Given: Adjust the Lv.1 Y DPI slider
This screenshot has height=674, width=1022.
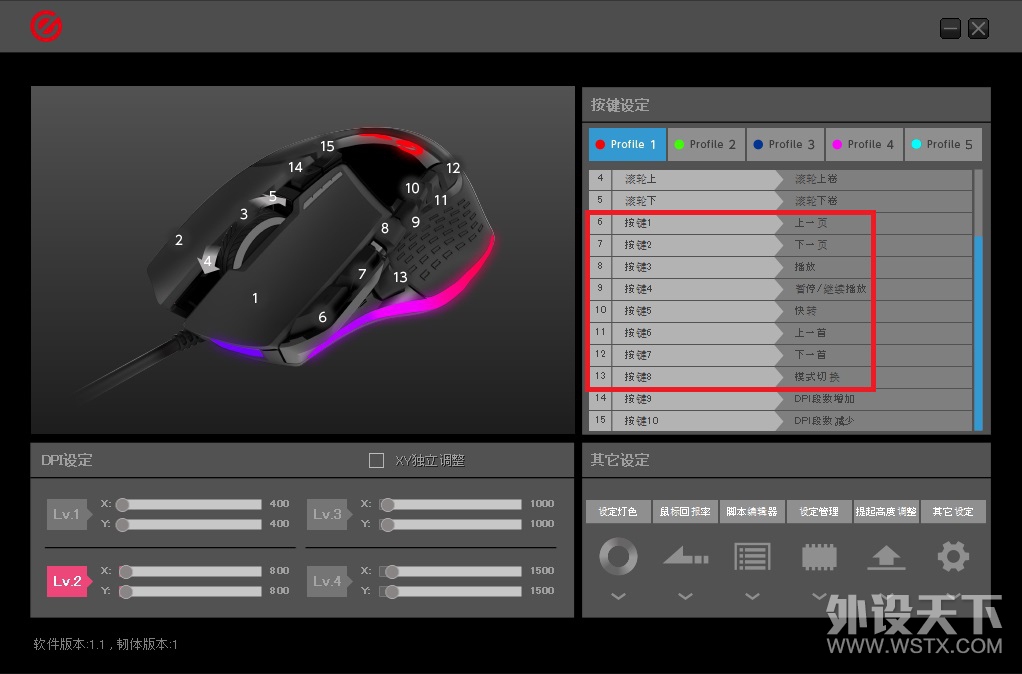Looking at the screenshot, I should [188, 525].
